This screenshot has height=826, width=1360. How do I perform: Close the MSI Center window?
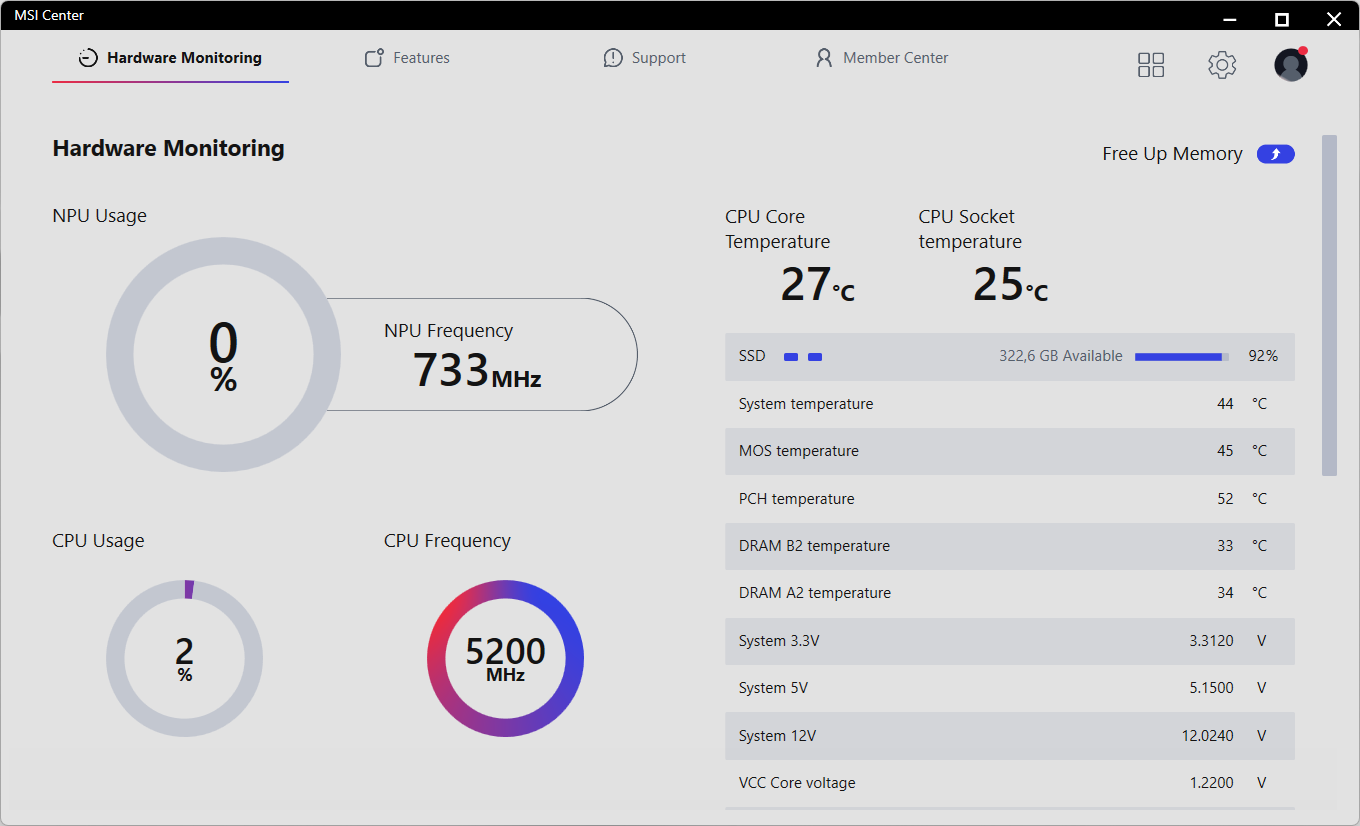(1334, 19)
